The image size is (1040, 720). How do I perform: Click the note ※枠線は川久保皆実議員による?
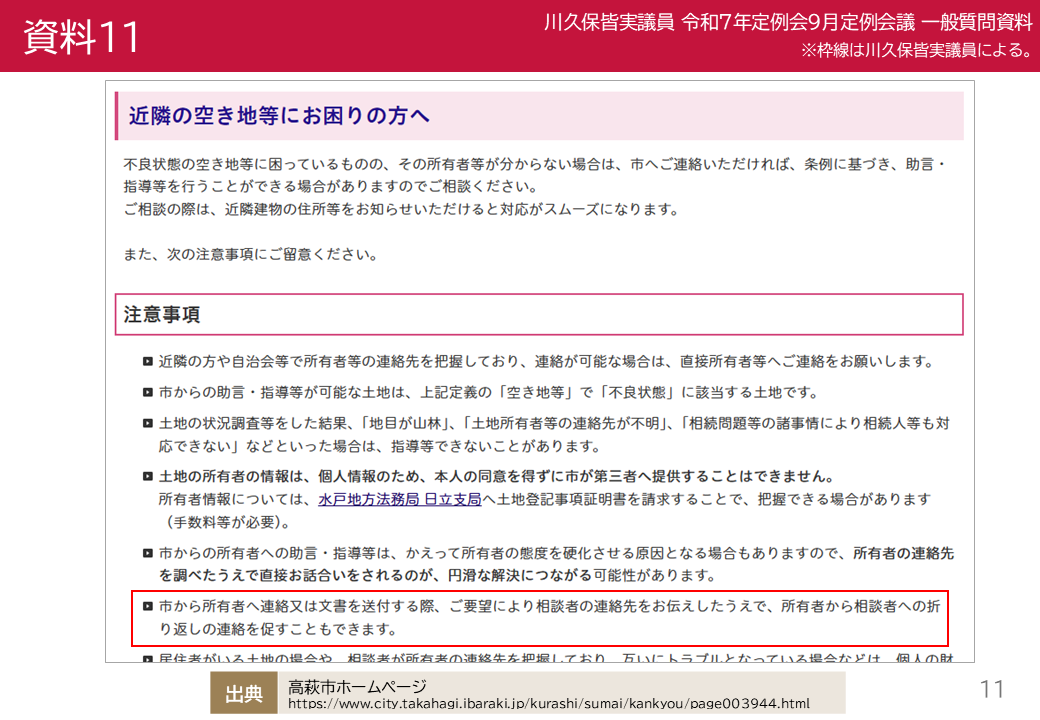pyautogui.click(x=917, y=50)
